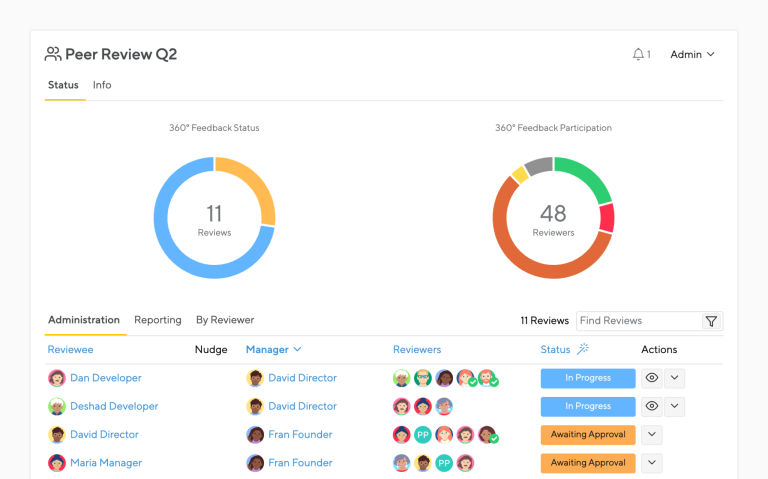
Task: Expand actions dropdown for Deshad Developer
Action: coord(674,407)
